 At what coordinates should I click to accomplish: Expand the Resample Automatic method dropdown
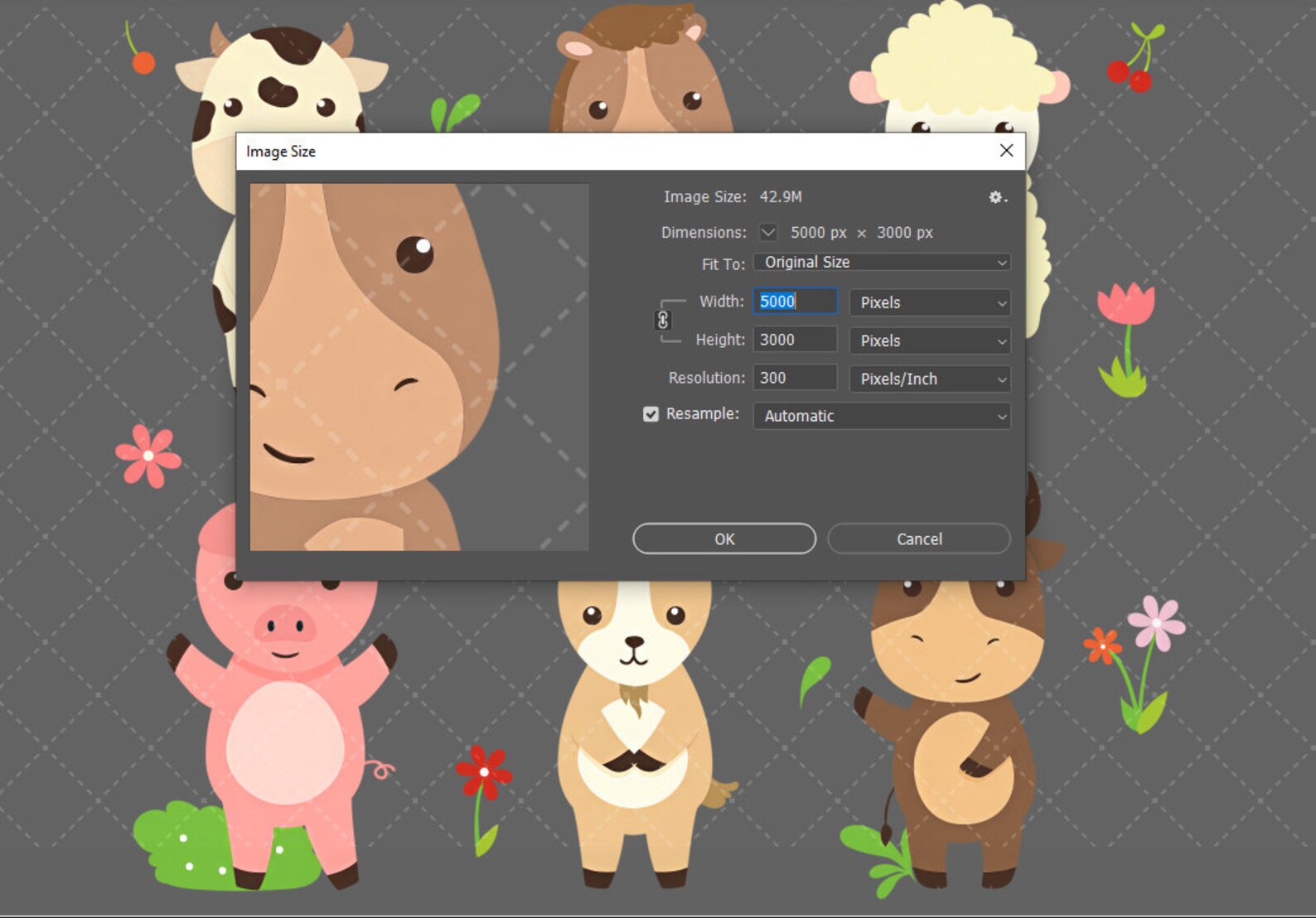point(882,416)
